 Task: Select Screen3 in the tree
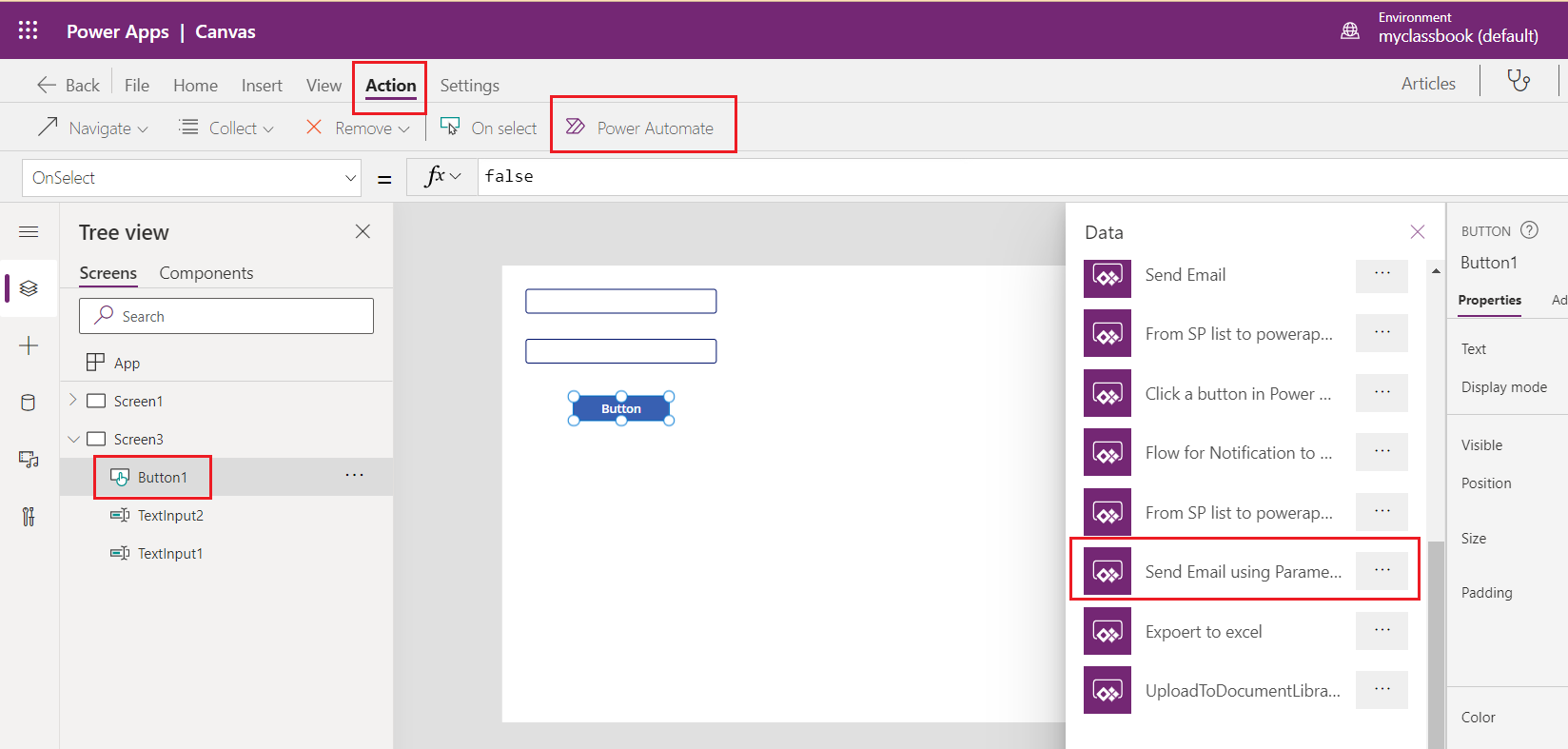(x=139, y=440)
